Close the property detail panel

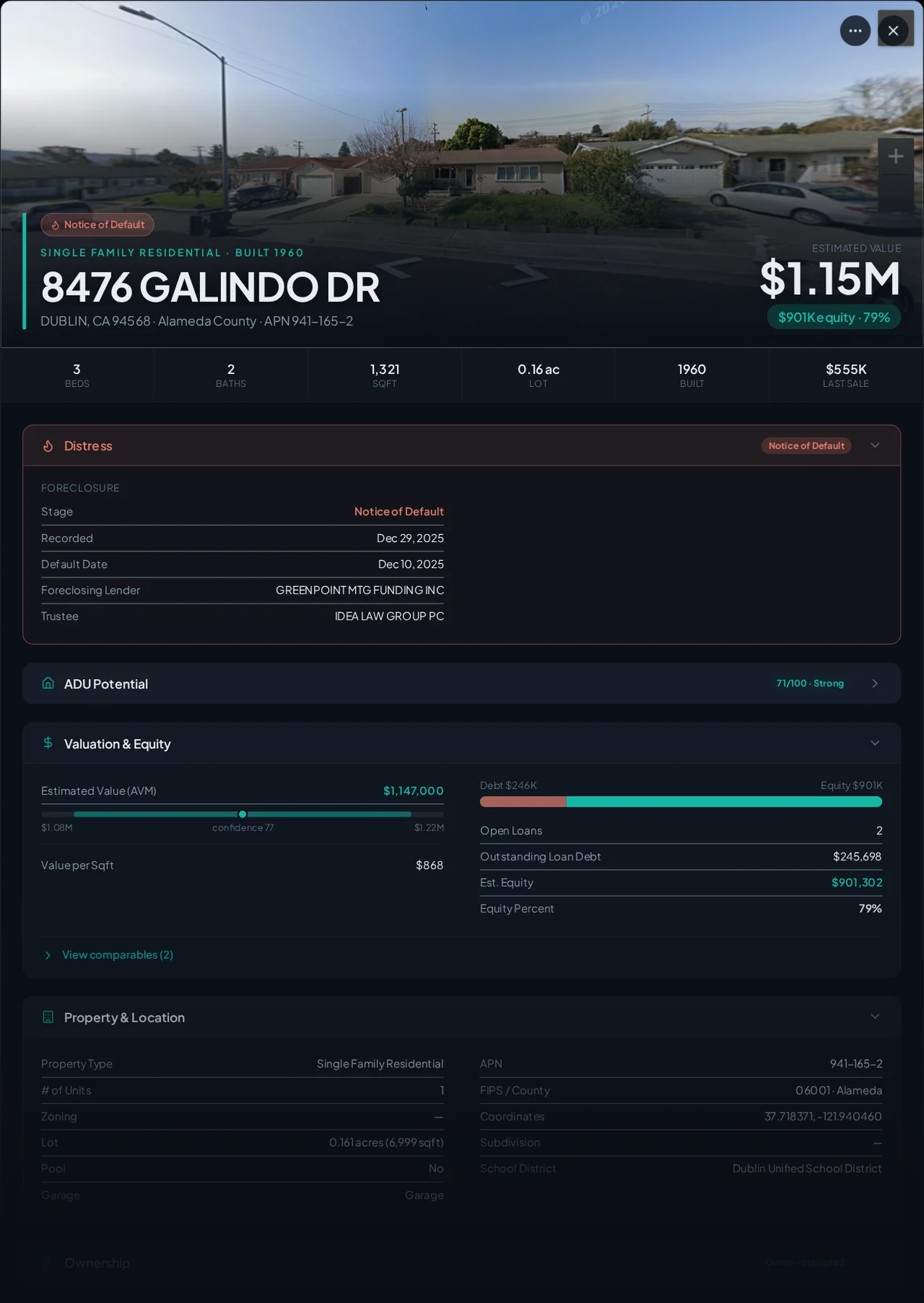point(893,30)
